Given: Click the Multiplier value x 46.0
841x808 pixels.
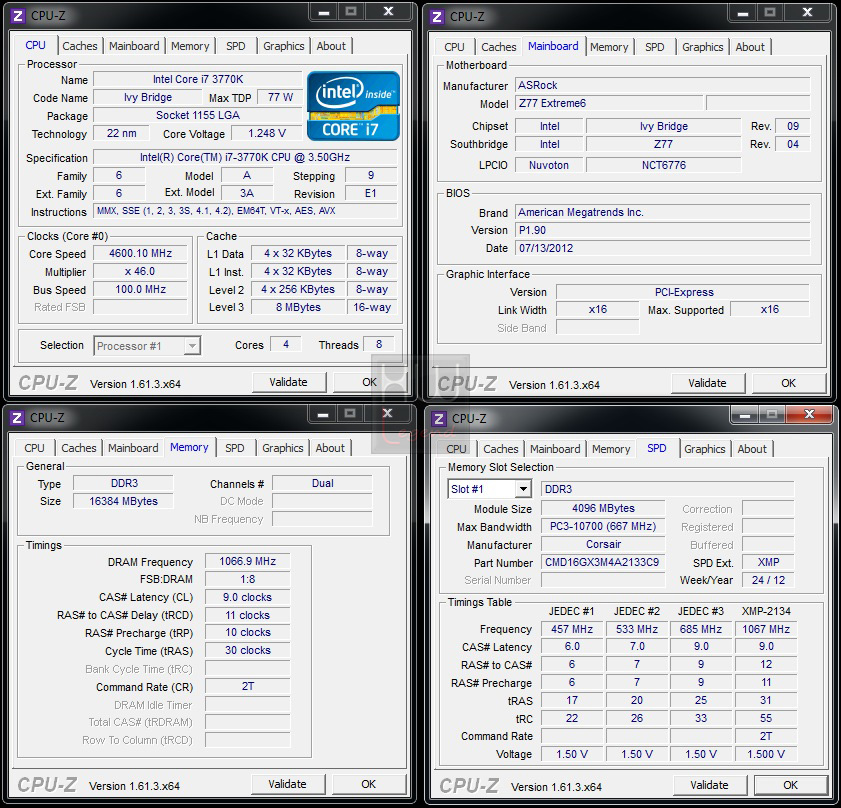Looking at the screenshot, I should (x=141, y=272).
